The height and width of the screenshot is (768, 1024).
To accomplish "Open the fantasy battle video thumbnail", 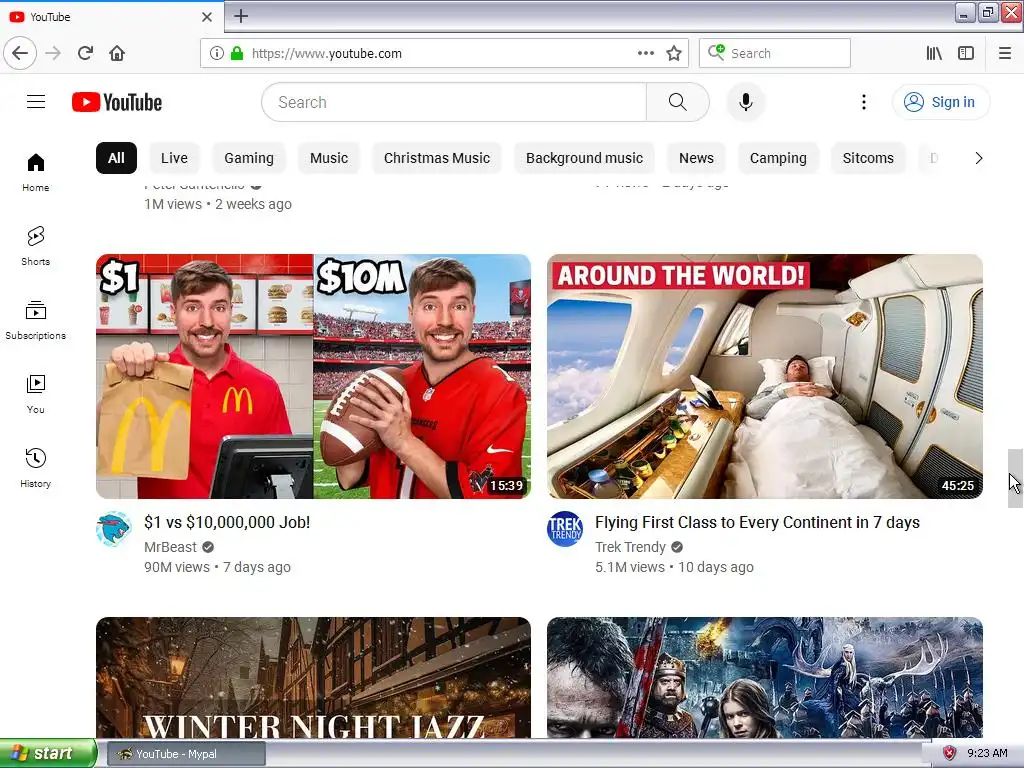I will tap(765, 678).
